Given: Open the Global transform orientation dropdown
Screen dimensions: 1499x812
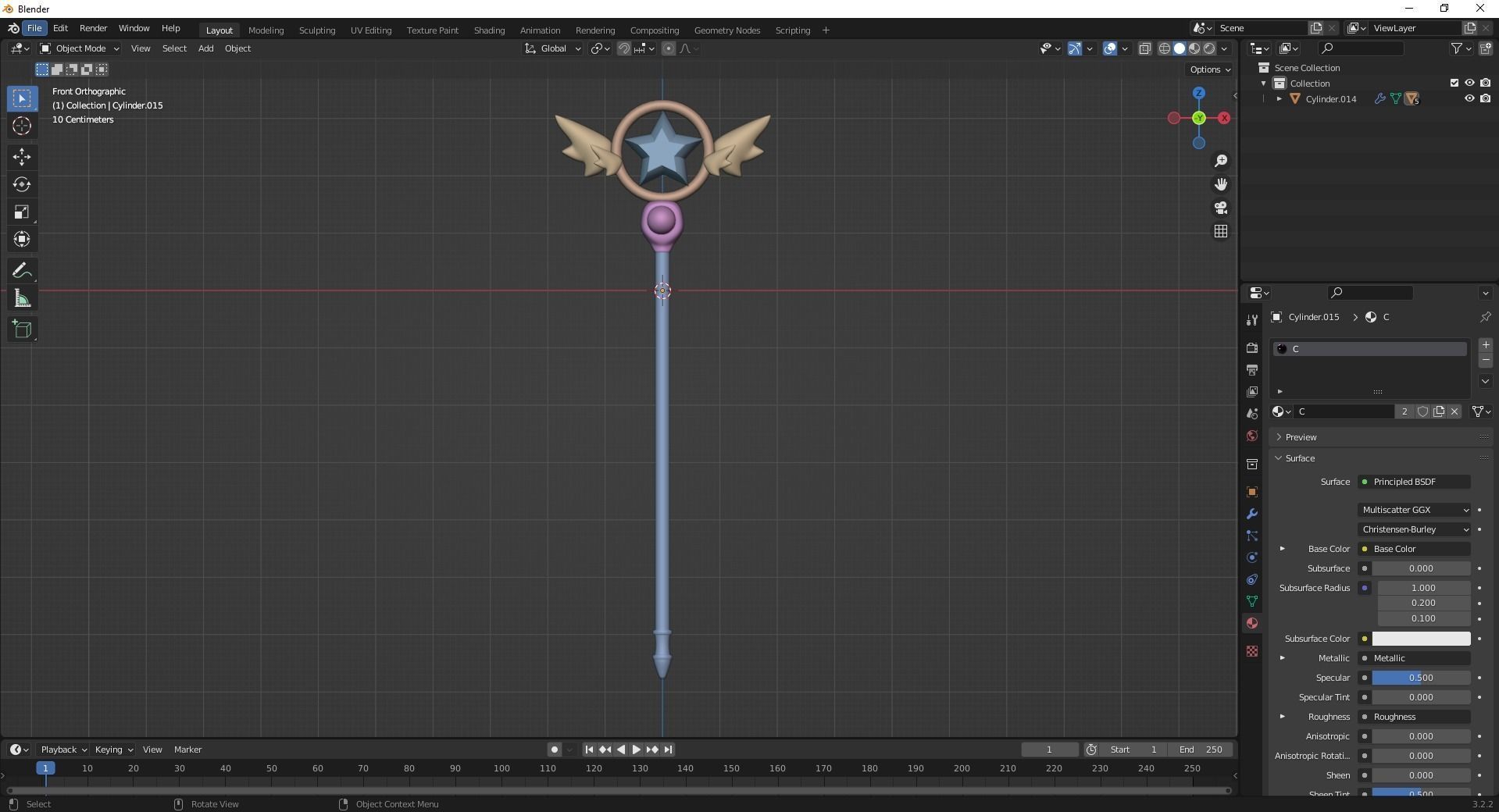Looking at the screenshot, I should point(552,48).
